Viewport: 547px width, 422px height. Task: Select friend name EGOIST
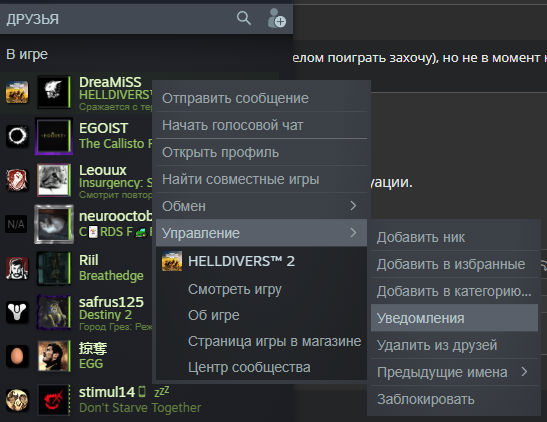click(x=103, y=128)
